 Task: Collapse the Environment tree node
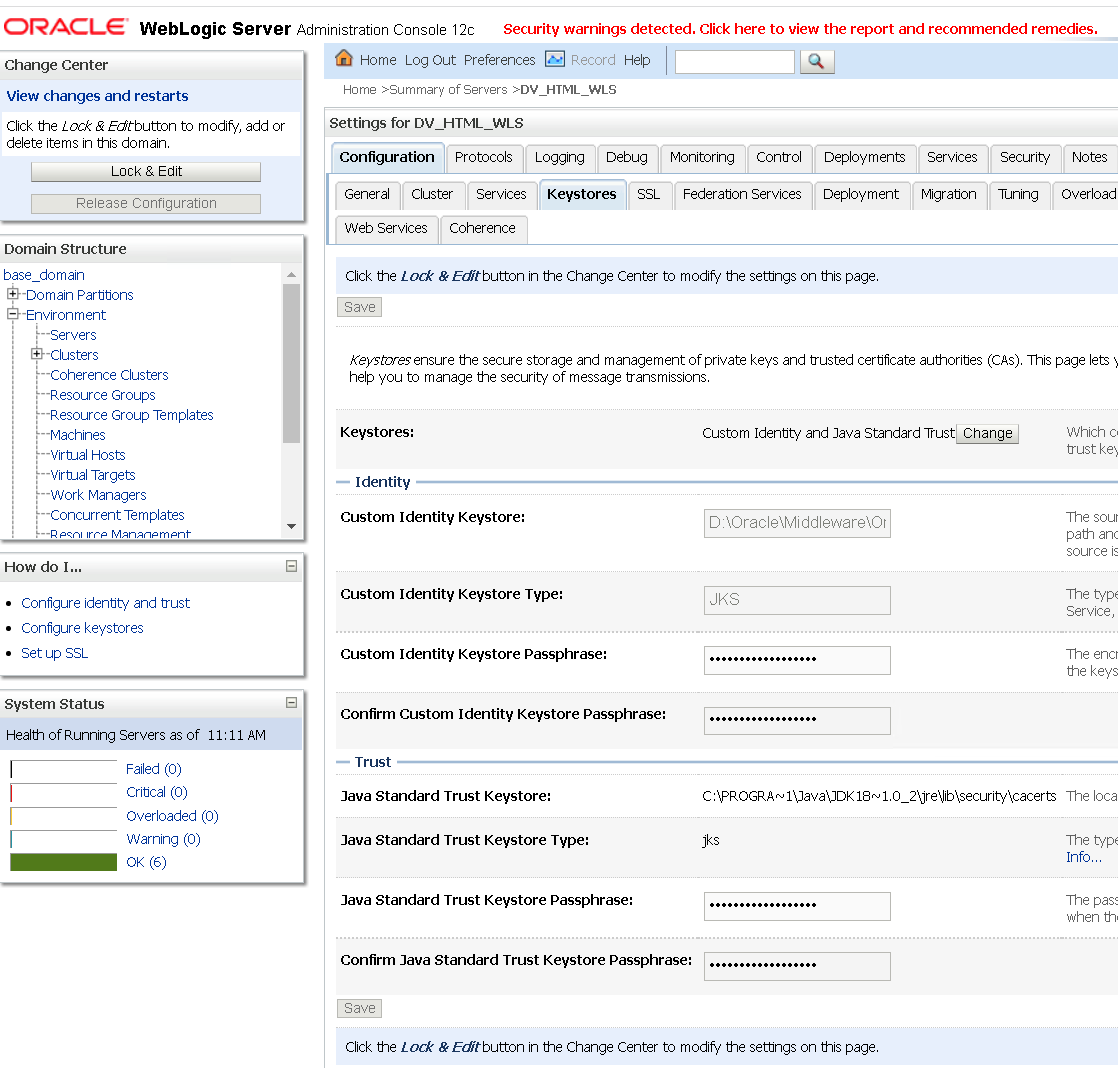click(12, 314)
